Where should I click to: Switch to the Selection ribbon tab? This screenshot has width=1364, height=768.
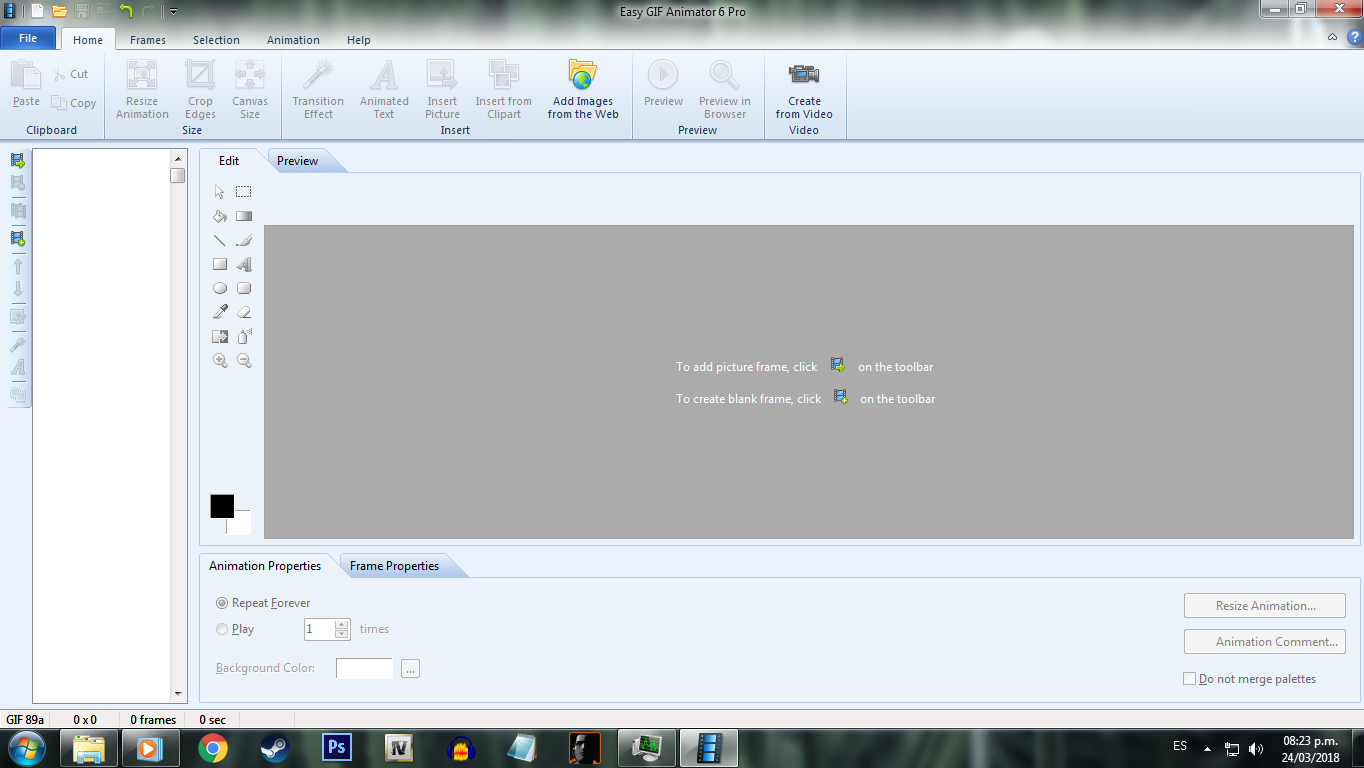pos(216,40)
